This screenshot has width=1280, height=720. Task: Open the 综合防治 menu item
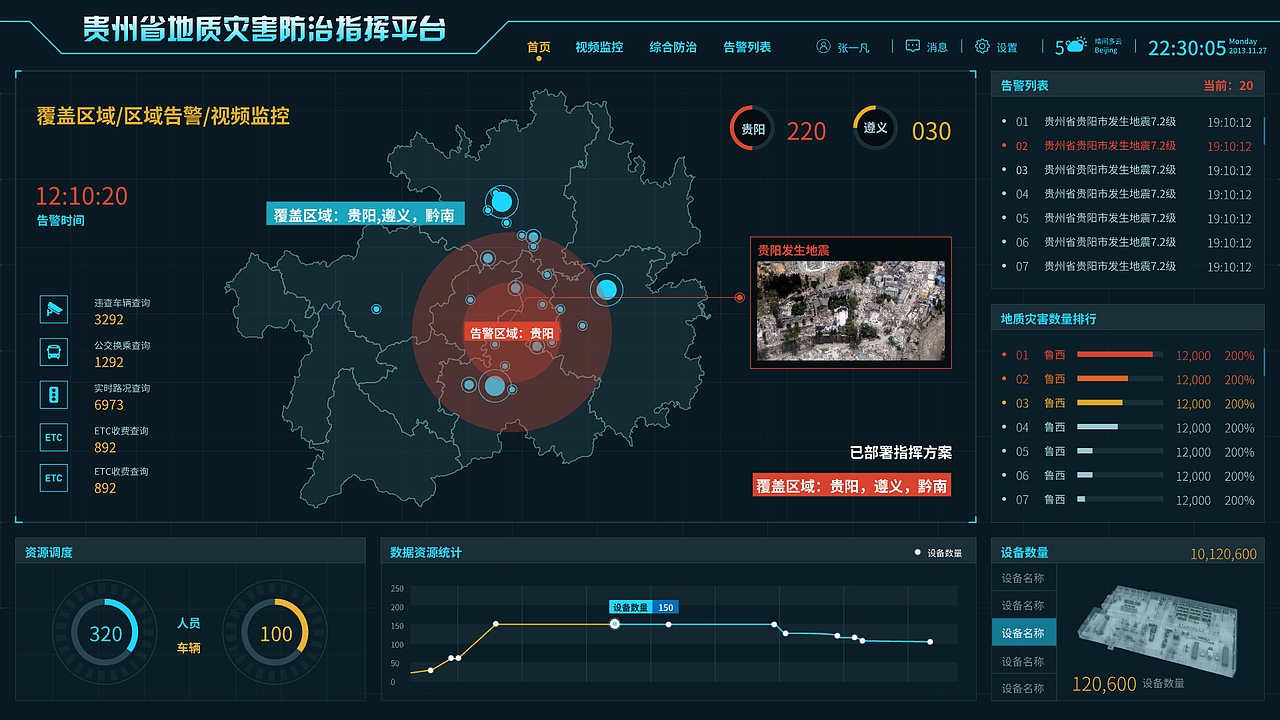tap(673, 46)
